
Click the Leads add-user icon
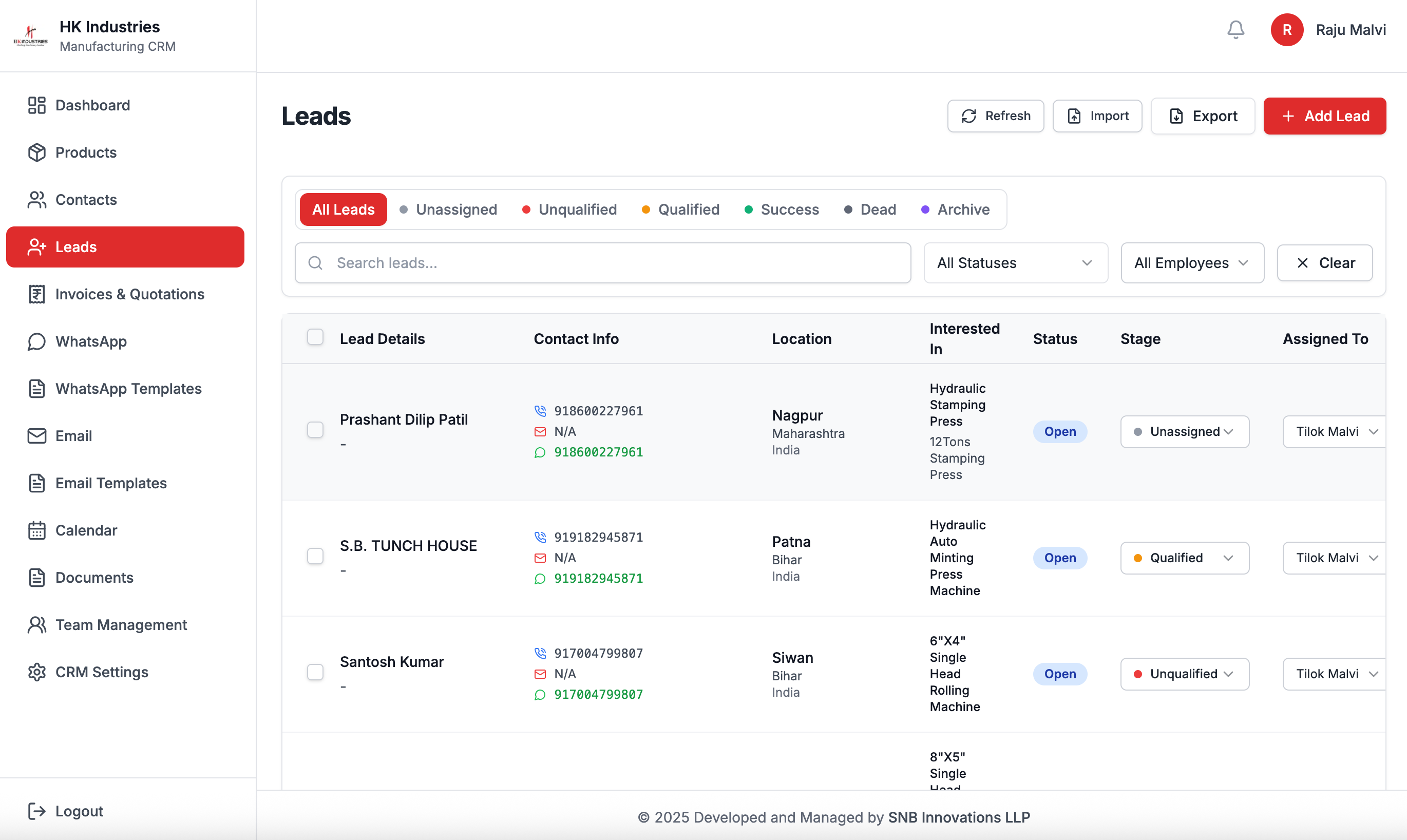coord(37,247)
